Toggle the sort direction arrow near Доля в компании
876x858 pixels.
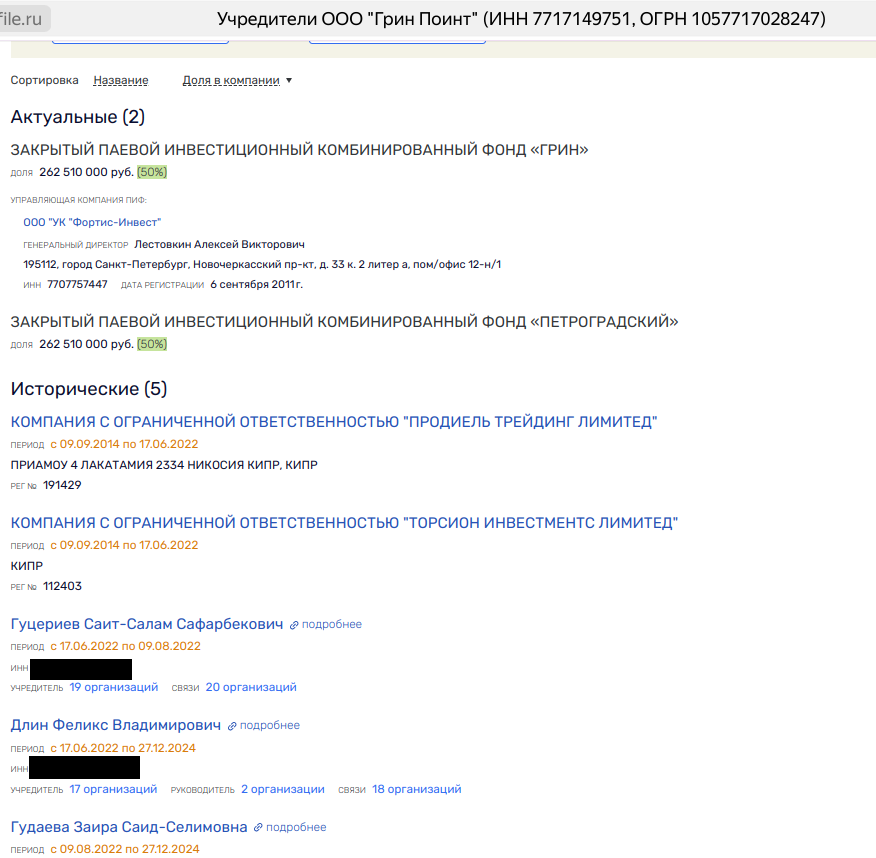pos(289,80)
